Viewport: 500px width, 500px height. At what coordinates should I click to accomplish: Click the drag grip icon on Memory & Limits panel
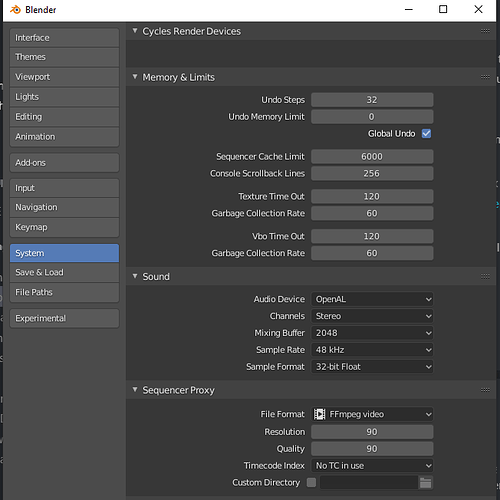[x=485, y=77]
